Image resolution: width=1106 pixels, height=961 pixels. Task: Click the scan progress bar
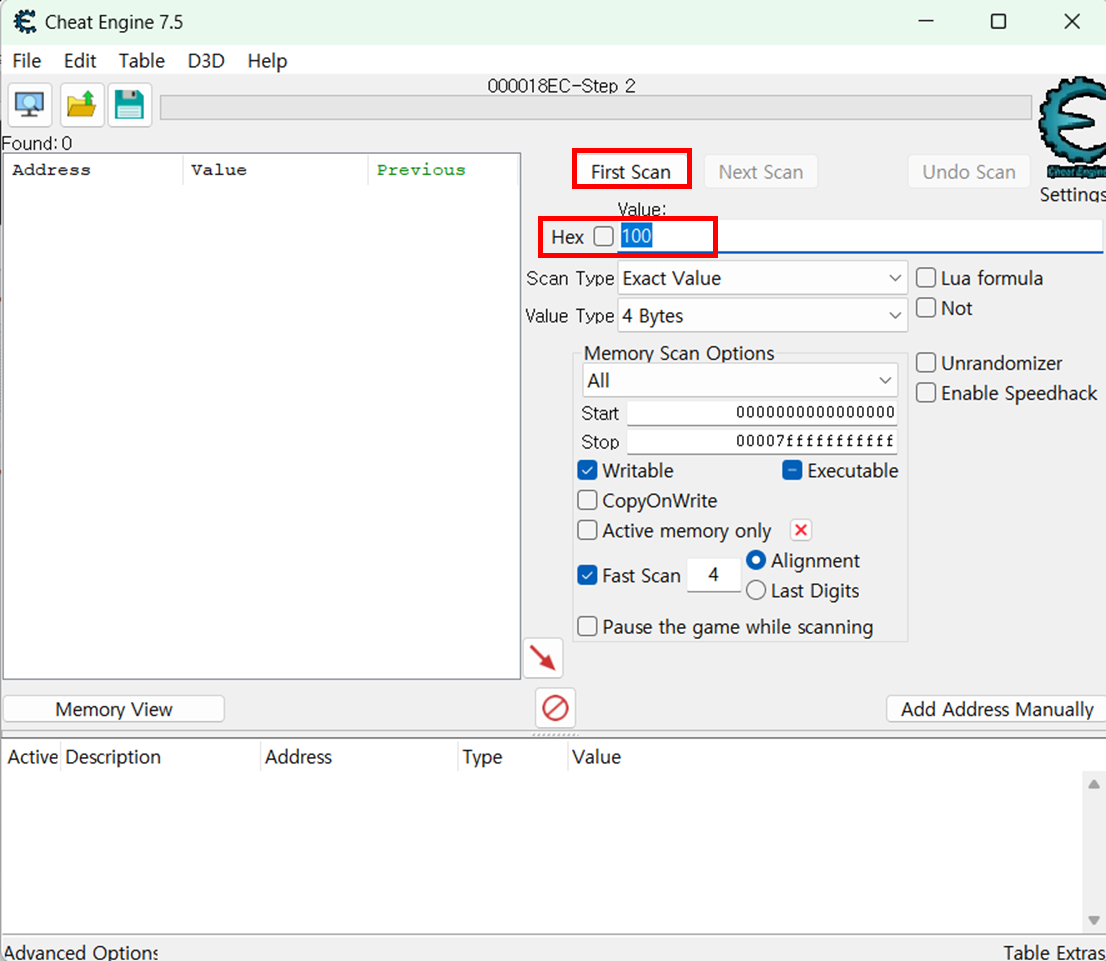tap(595, 107)
